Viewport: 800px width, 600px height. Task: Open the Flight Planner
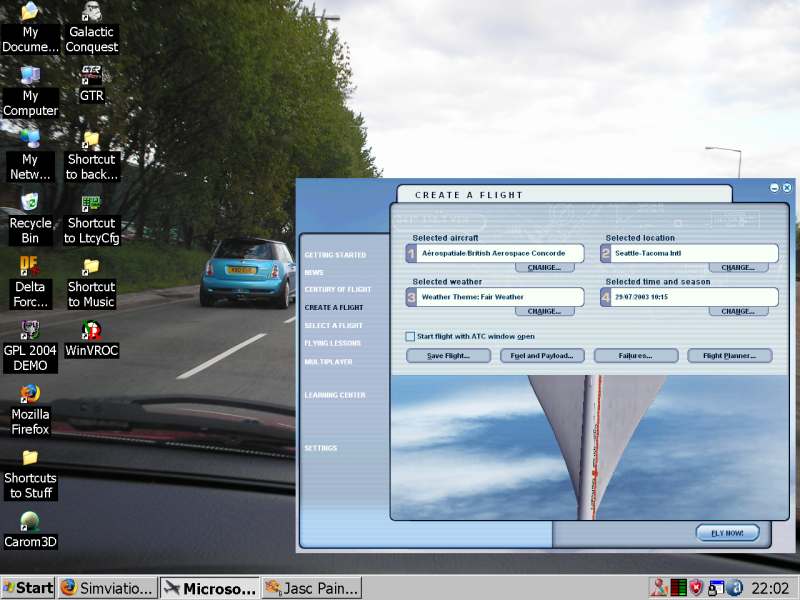coord(730,356)
